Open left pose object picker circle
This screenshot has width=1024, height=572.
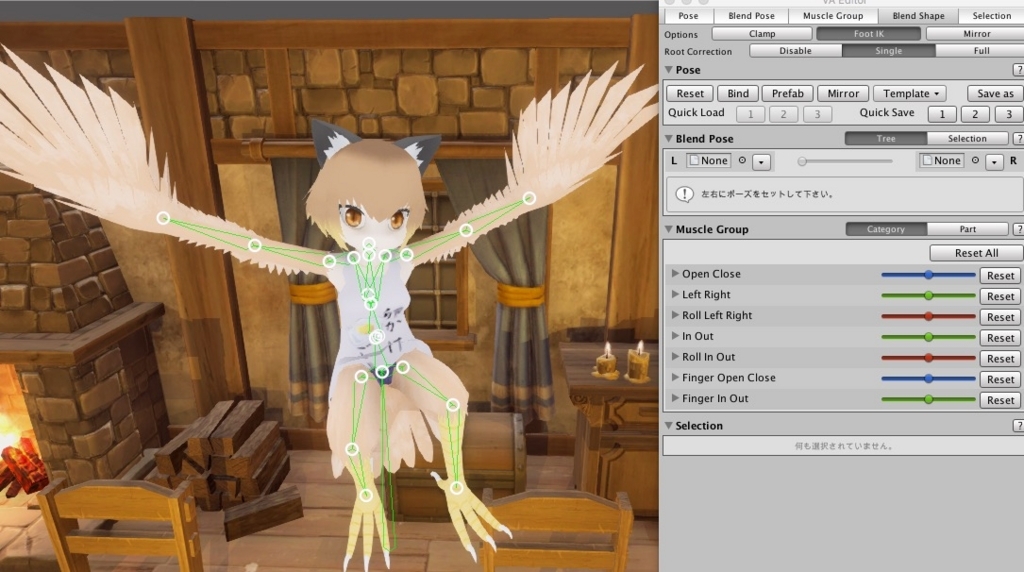pyautogui.click(x=742, y=160)
